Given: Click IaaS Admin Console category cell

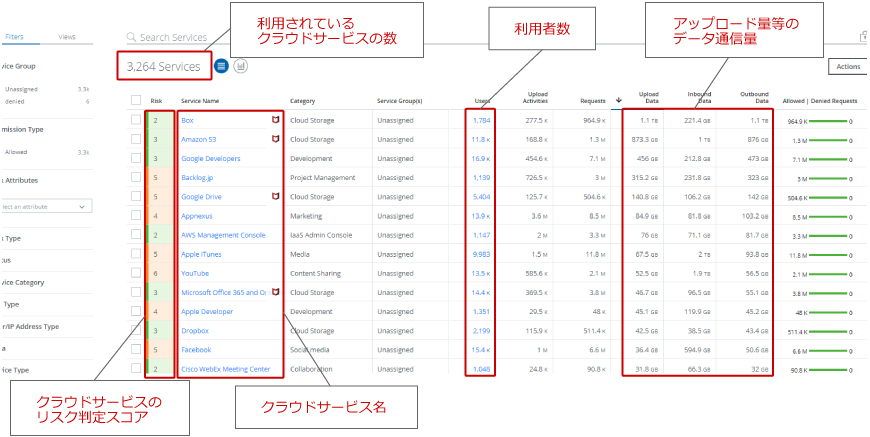Looking at the screenshot, I should (x=321, y=235).
